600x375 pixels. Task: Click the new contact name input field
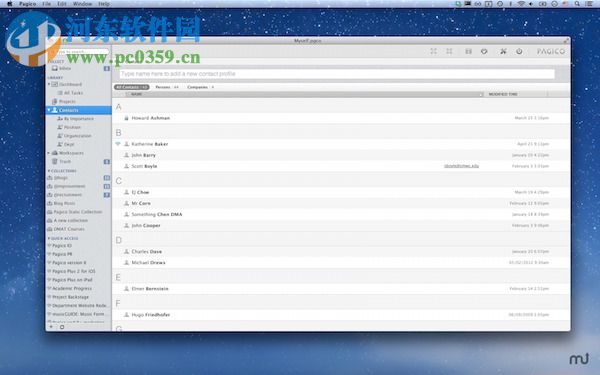pos(337,73)
